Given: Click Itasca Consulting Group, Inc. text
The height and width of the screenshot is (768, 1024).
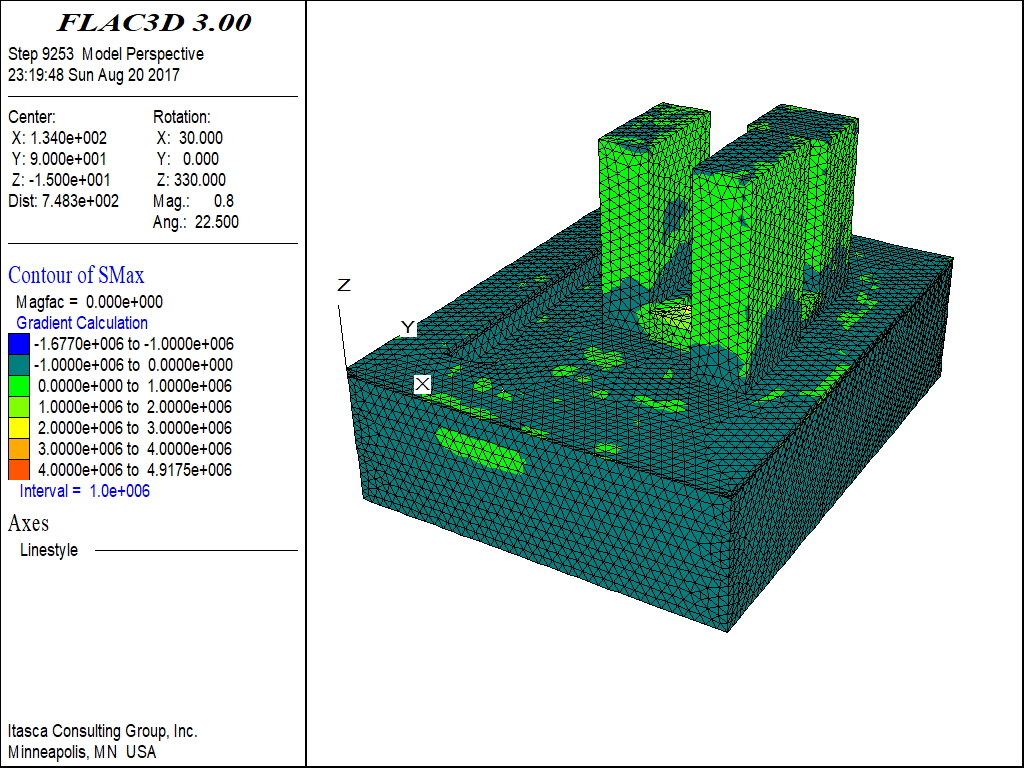Looking at the screenshot, I should pos(103,731).
